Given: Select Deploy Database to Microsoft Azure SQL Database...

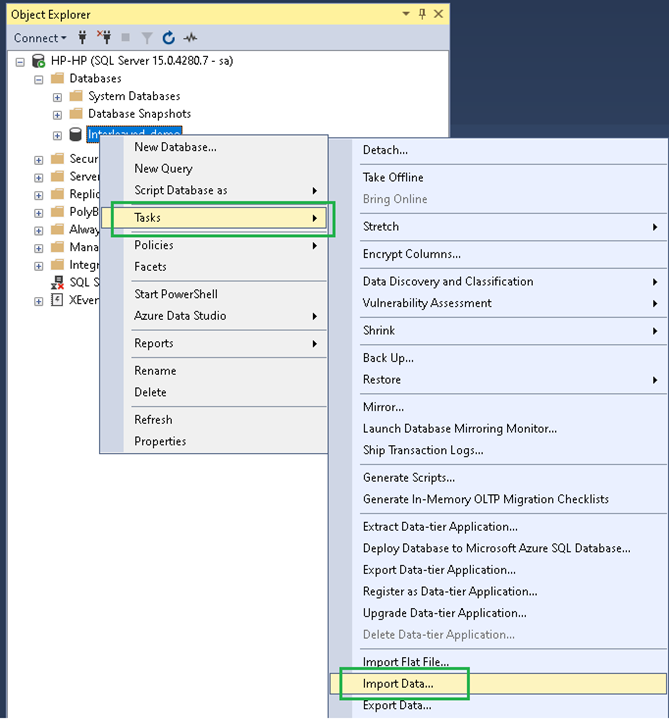Looking at the screenshot, I should click(498, 548).
